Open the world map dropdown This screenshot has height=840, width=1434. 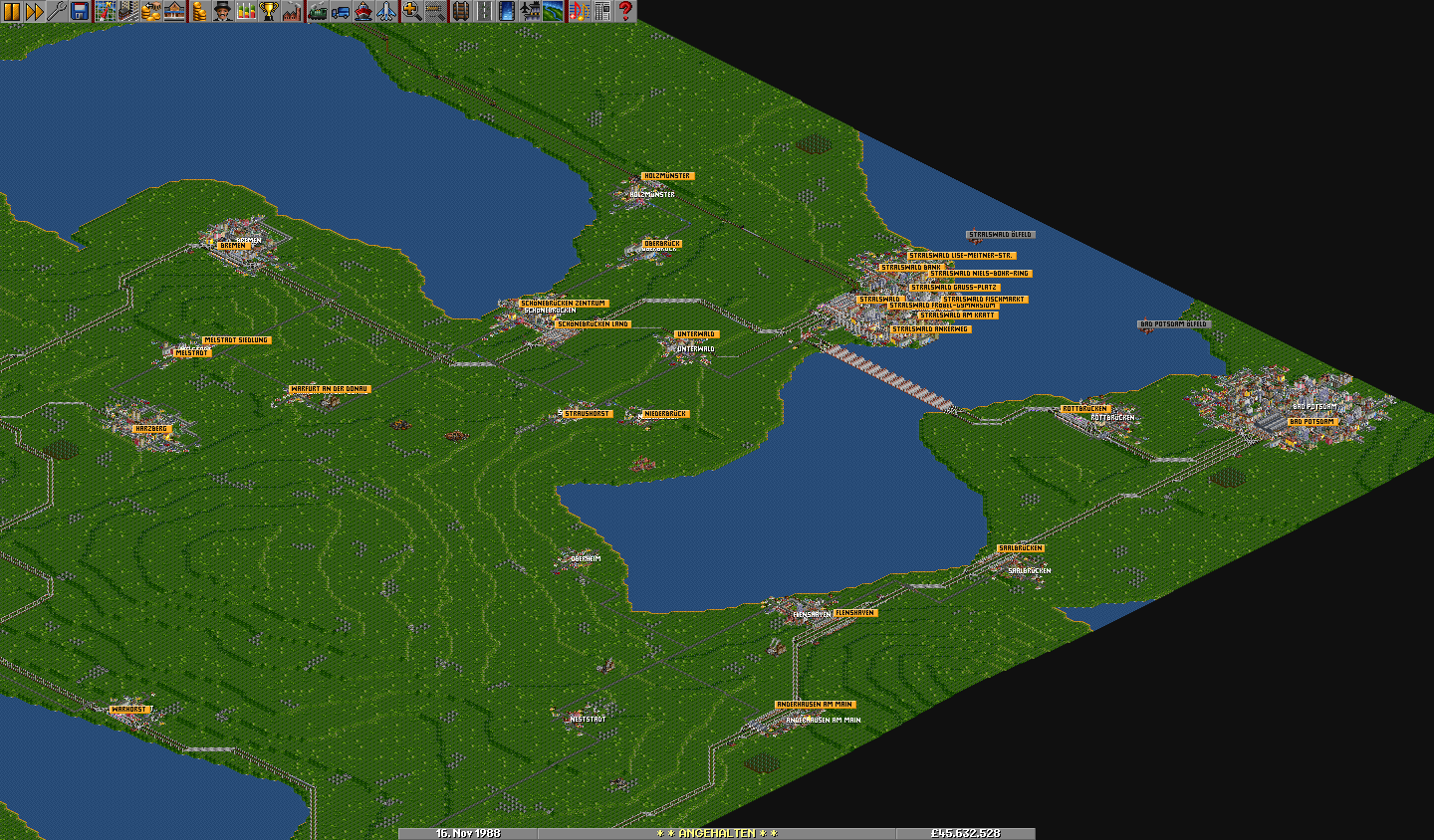(105, 11)
